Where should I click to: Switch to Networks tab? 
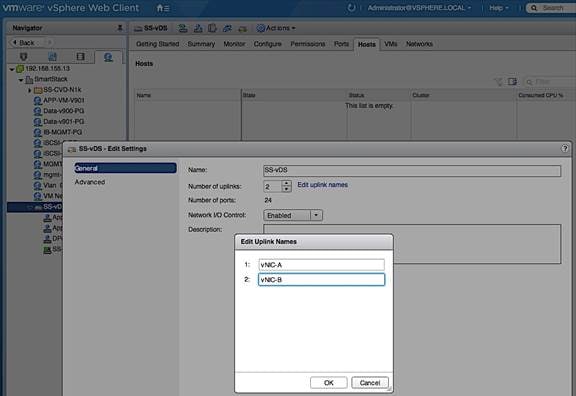tap(419, 44)
